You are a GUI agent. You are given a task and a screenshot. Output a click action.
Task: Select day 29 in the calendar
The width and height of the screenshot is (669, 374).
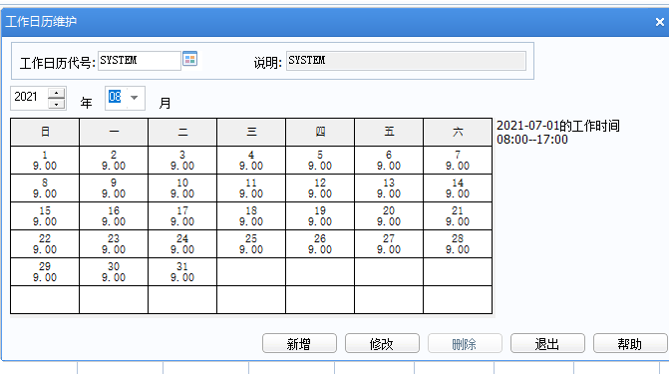point(45,272)
